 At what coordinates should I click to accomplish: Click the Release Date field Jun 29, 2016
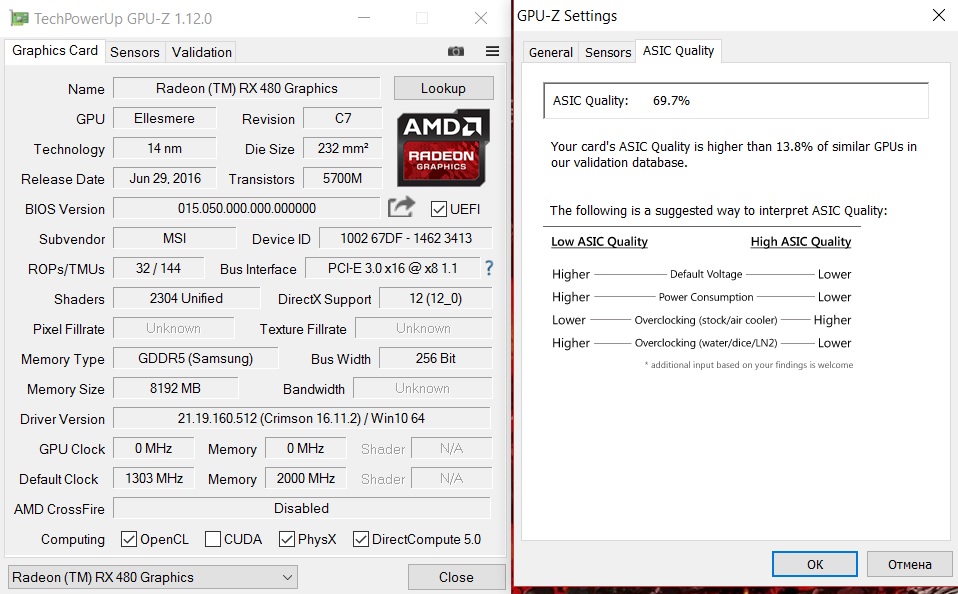(x=165, y=178)
